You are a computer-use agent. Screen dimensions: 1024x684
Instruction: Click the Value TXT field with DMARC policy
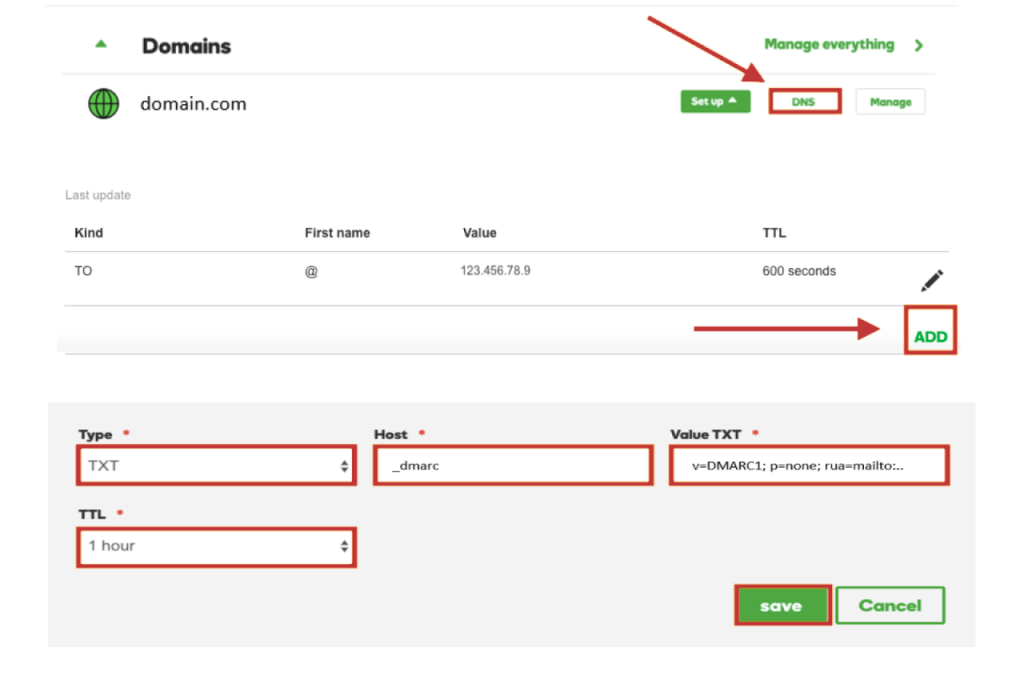point(807,465)
